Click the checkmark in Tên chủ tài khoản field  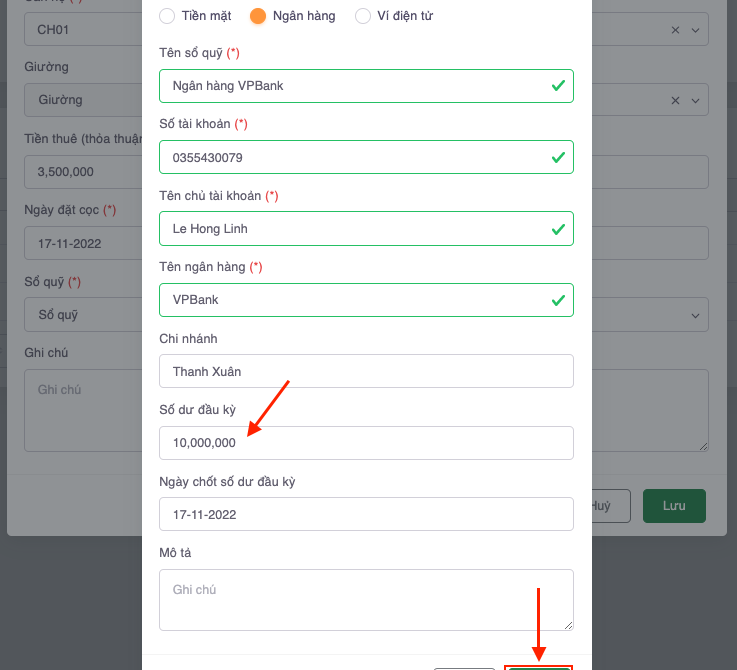click(x=558, y=229)
